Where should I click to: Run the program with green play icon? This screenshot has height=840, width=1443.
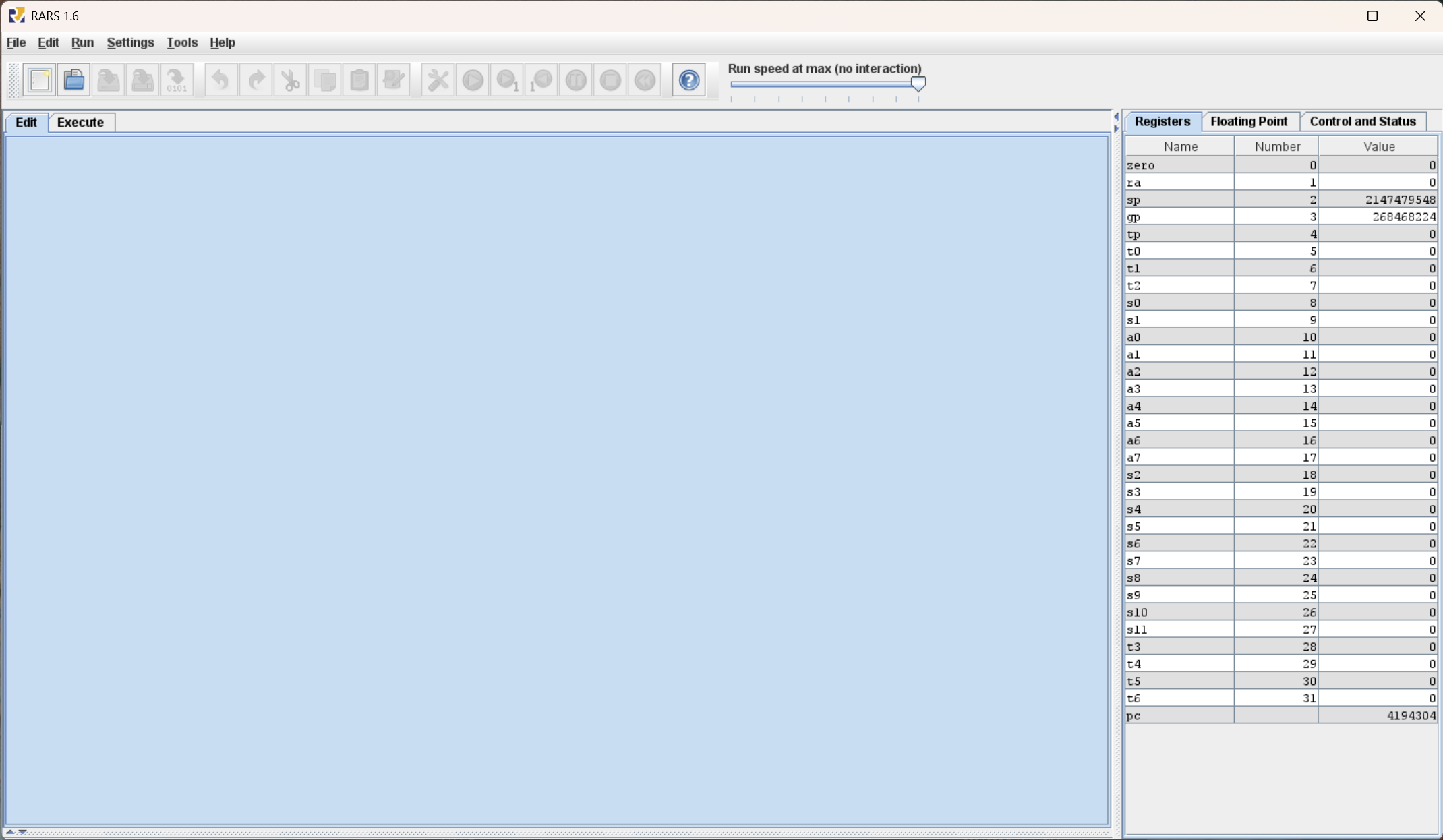(x=473, y=80)
